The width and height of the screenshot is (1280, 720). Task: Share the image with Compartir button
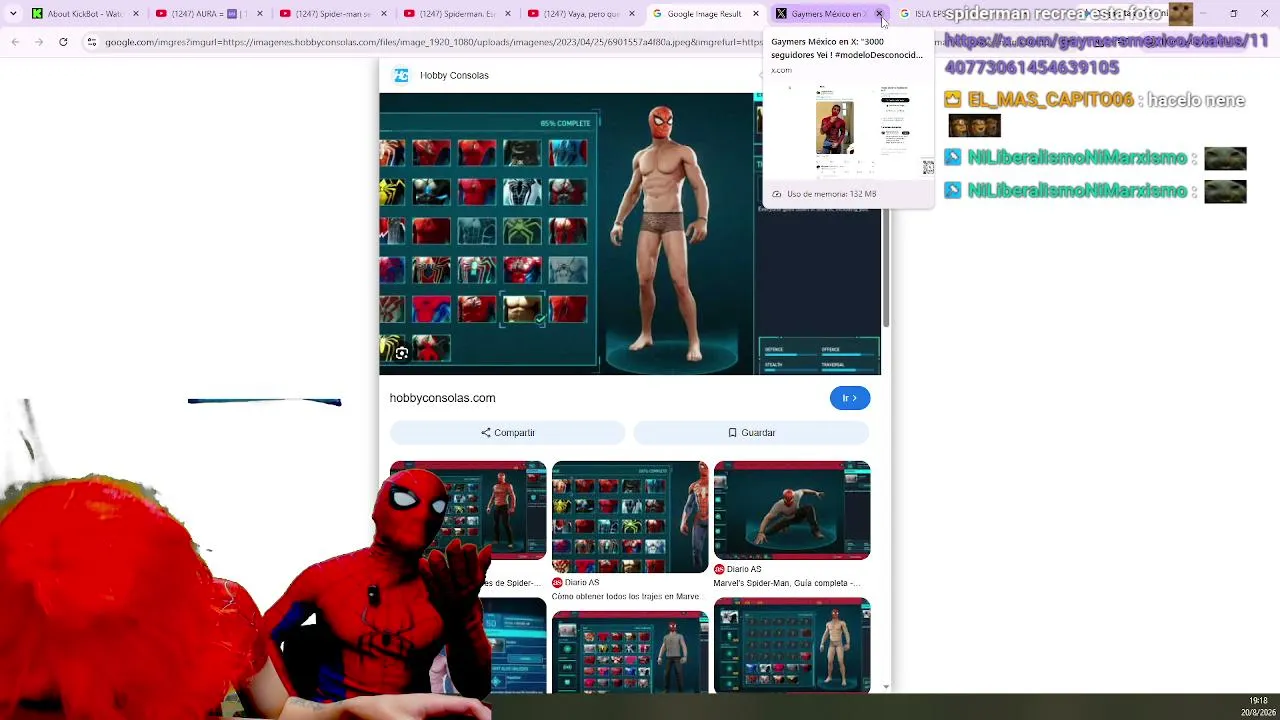pos(508,433)
